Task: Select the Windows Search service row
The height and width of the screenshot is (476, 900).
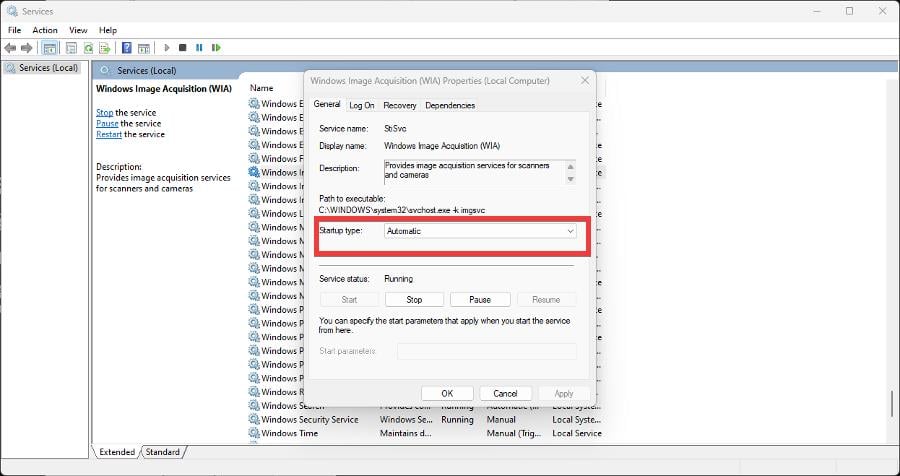Action: tap(425, 406)
